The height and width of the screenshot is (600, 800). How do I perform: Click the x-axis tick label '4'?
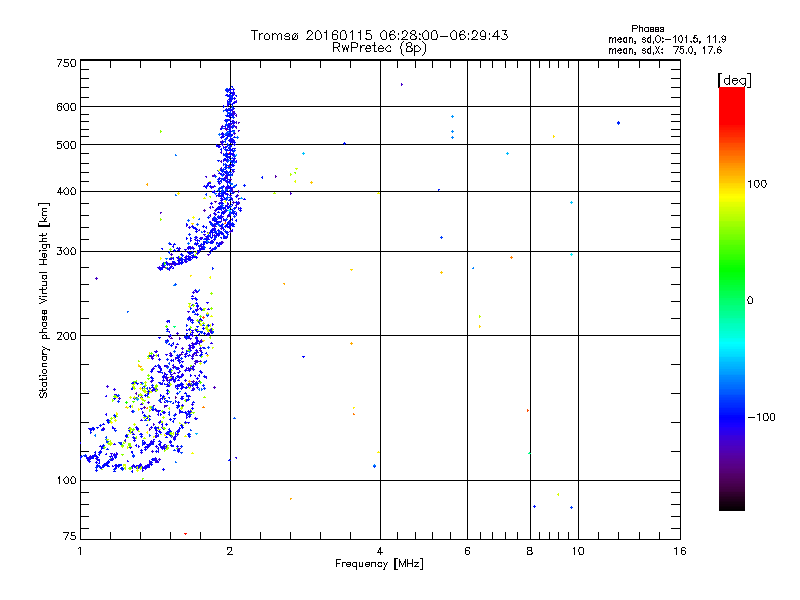tap(380, 551)
